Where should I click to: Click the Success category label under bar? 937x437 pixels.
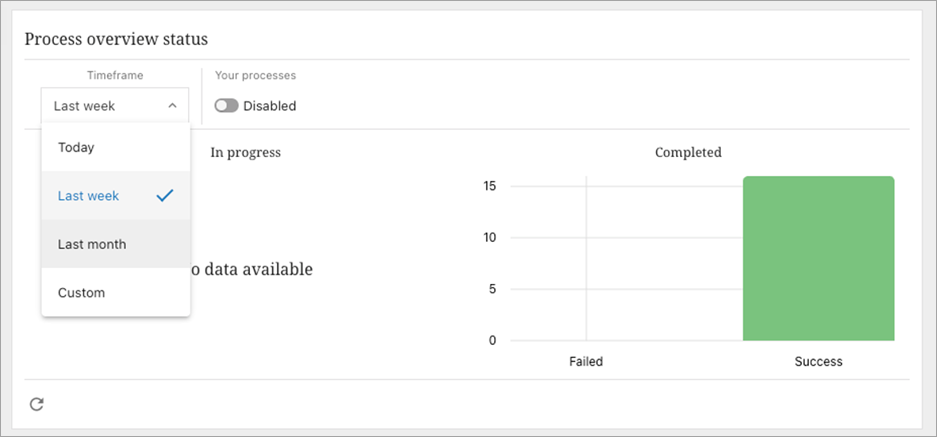click(818, 361)
